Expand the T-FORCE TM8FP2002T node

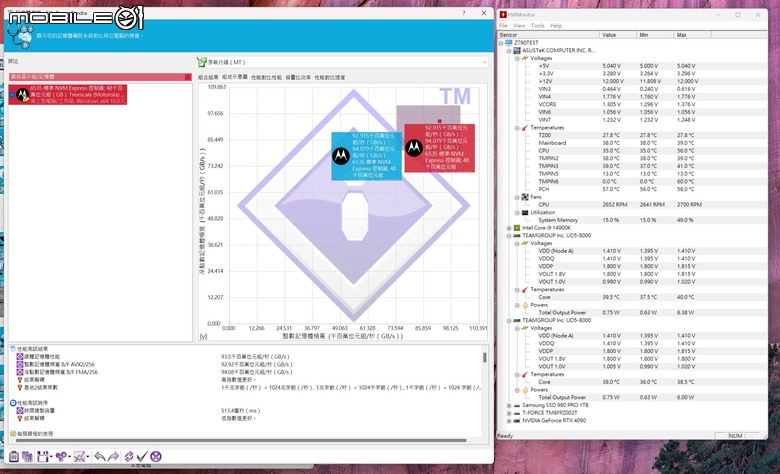click(509, 413)
